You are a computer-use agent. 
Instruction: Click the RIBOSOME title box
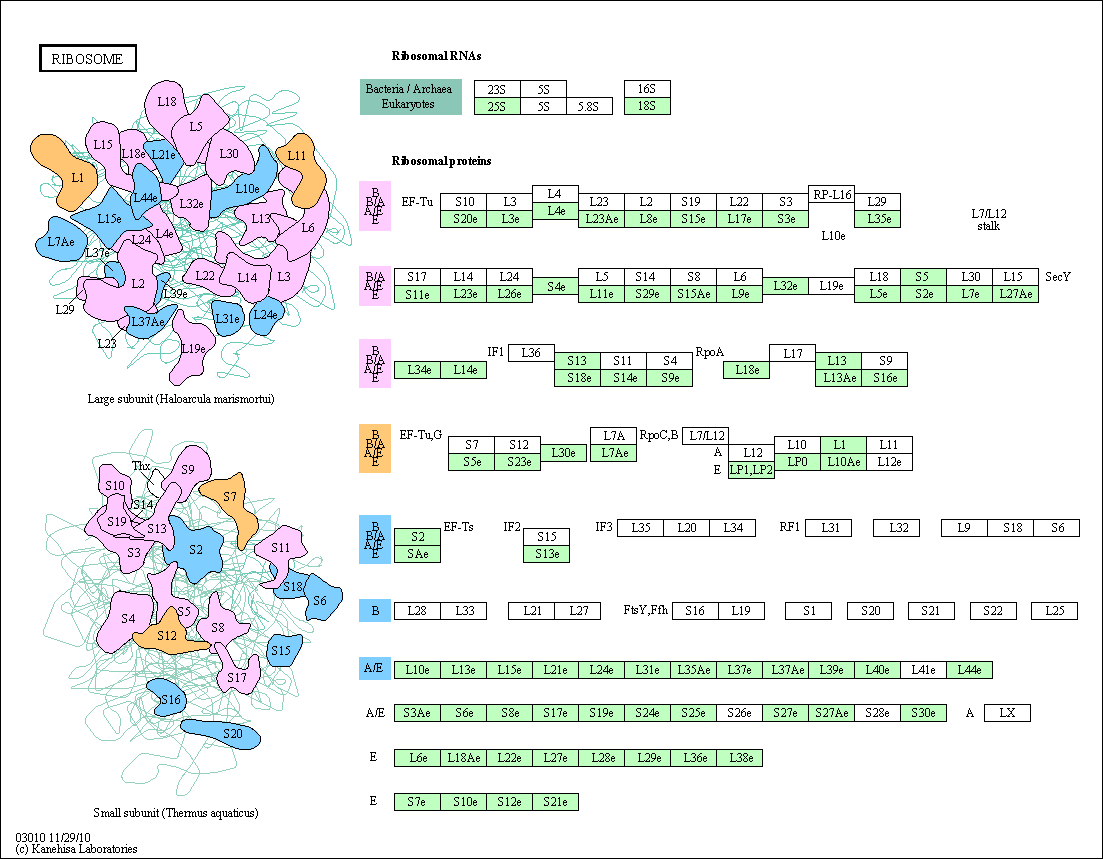pyautogui.click(x=87, y=59)
